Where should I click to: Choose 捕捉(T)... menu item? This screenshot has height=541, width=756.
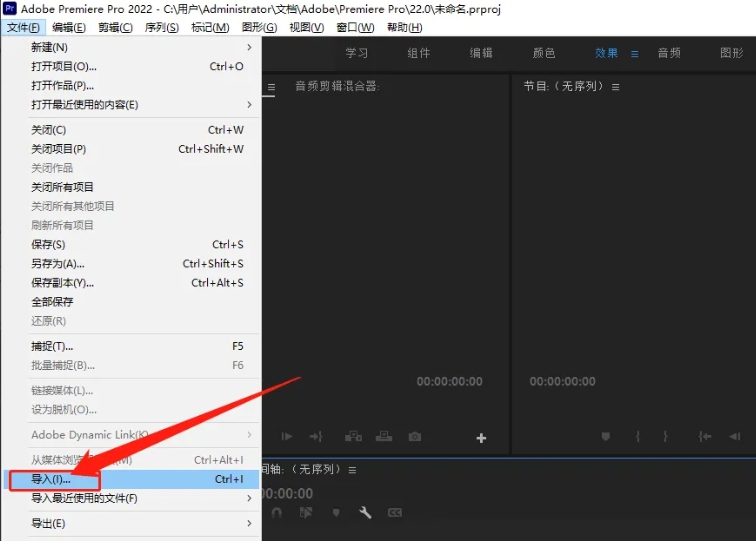click(131, 346)
